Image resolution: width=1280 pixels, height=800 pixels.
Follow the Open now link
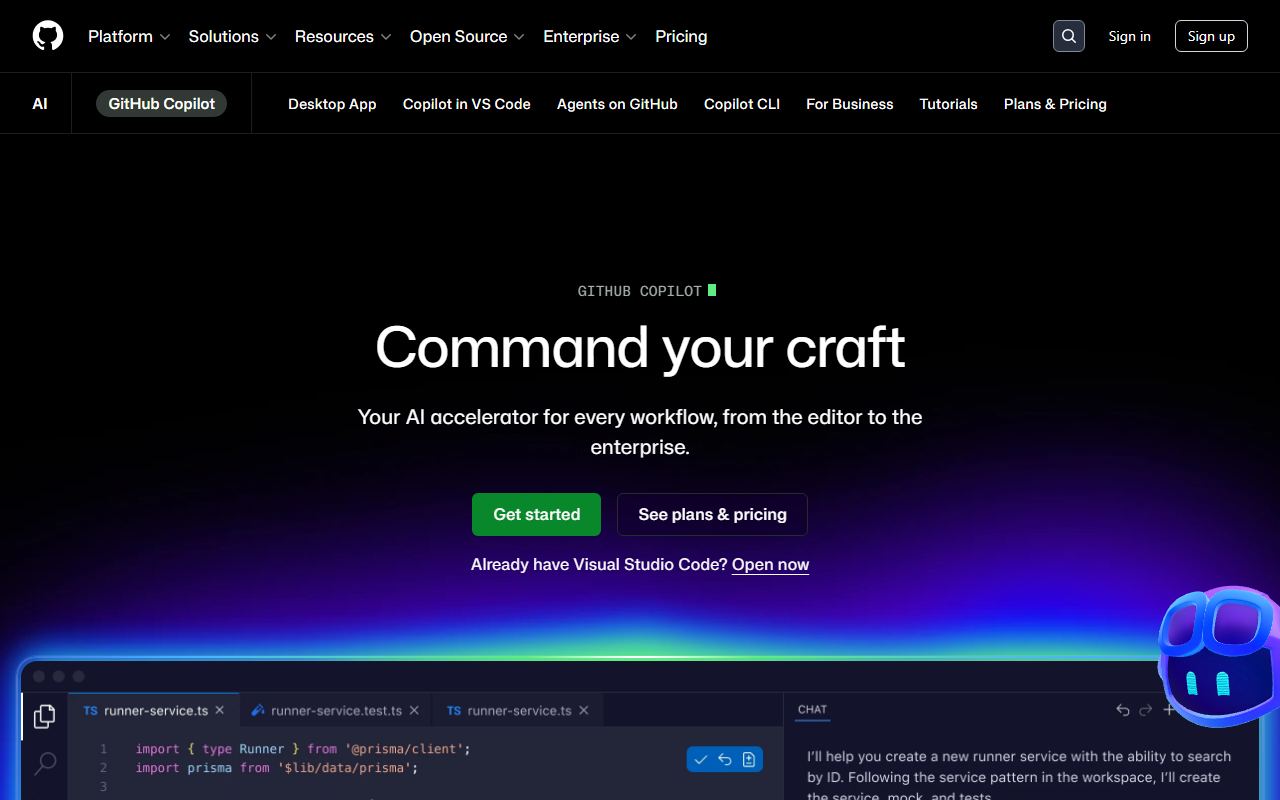(x=770, y=564)
